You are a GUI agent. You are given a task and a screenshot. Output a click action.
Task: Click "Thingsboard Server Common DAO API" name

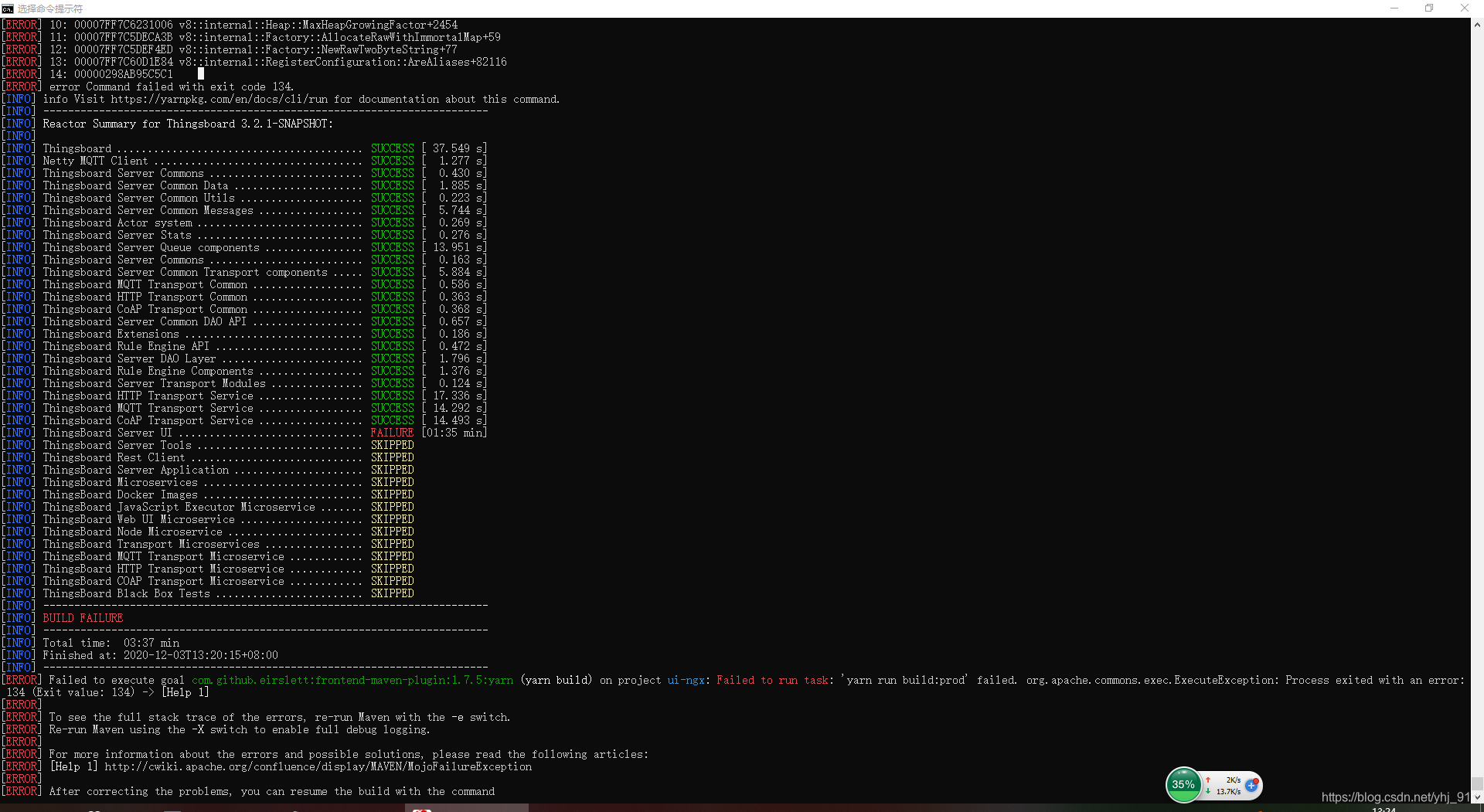145,321
